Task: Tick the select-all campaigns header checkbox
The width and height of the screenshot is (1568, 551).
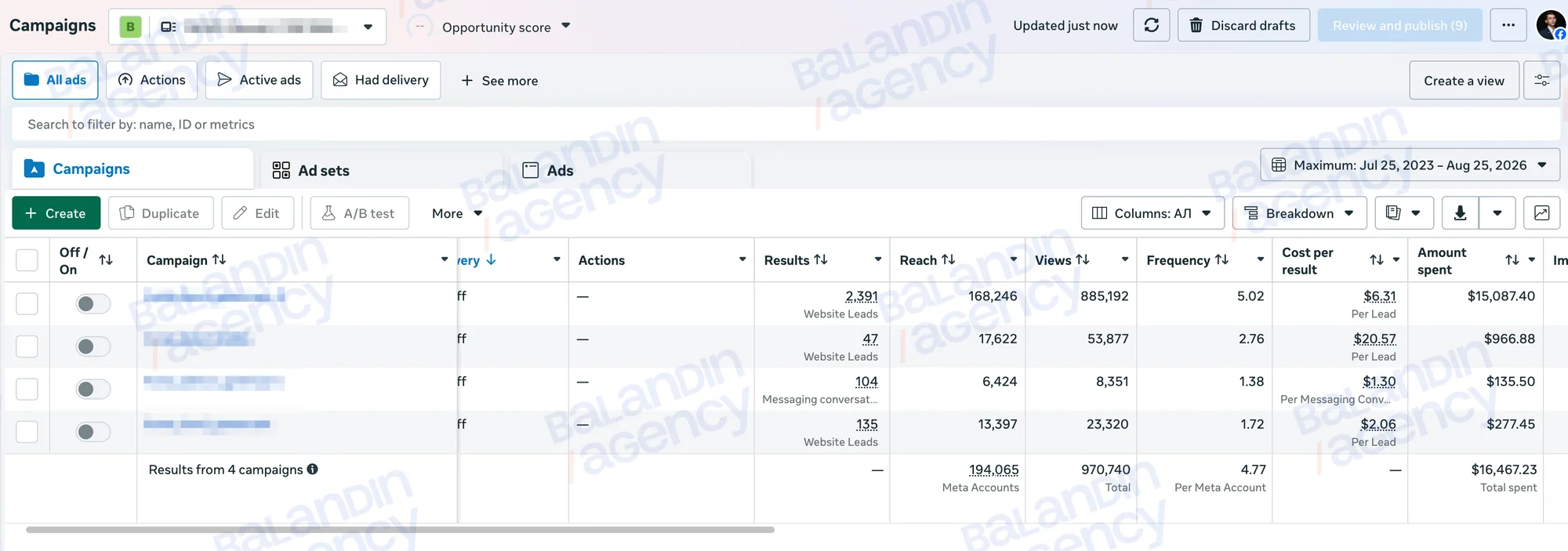Action: [x=27, y=260]
